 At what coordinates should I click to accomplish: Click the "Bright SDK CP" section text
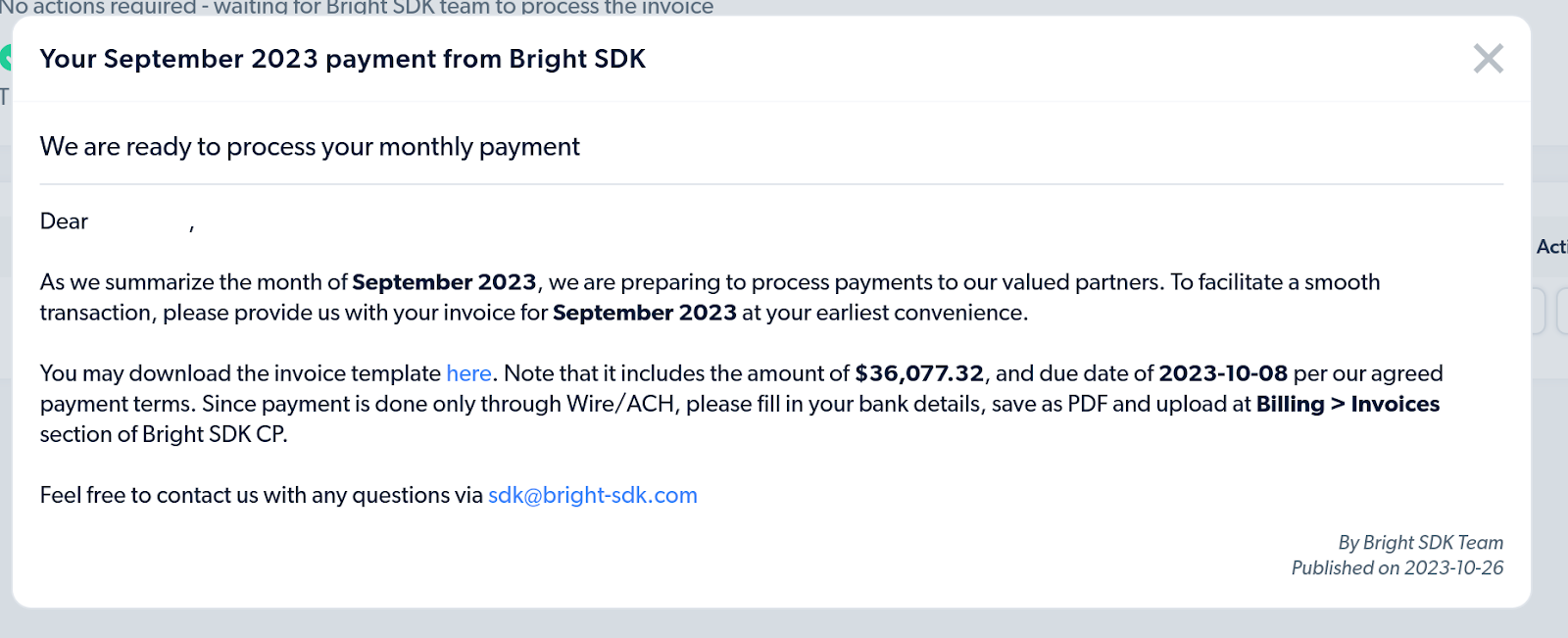pyautogui.click(x=214, y=434)
